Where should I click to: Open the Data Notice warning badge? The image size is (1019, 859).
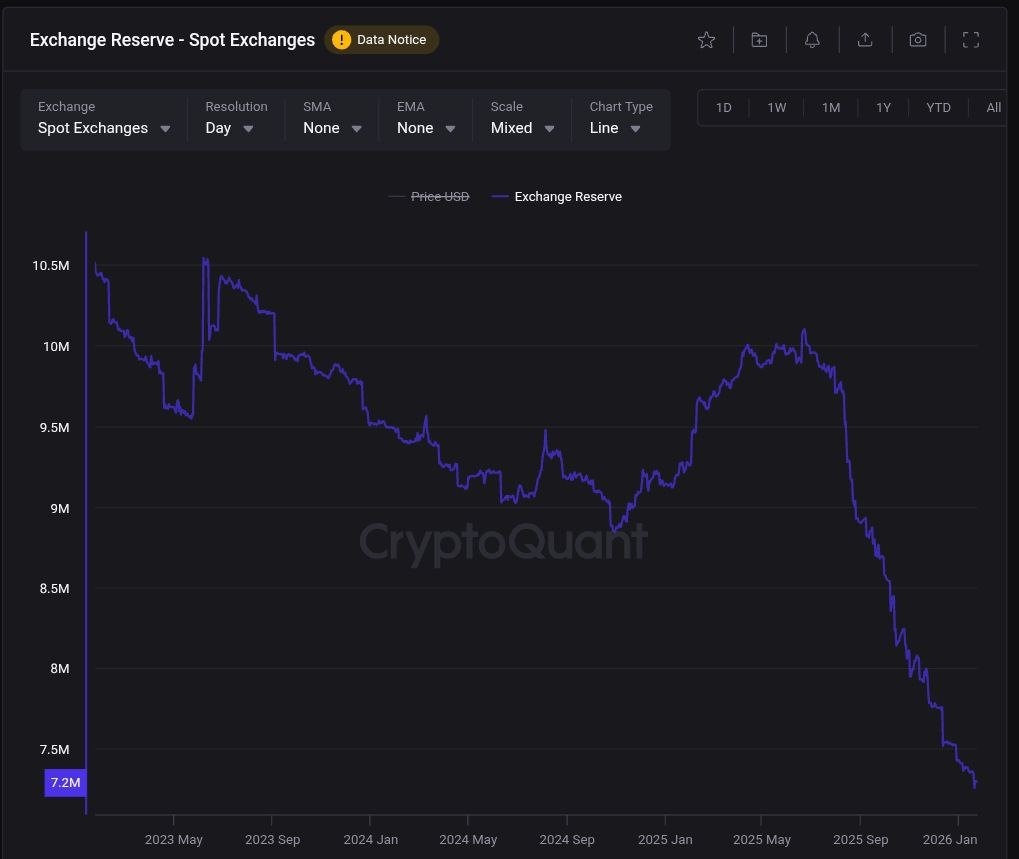(382, 40)
